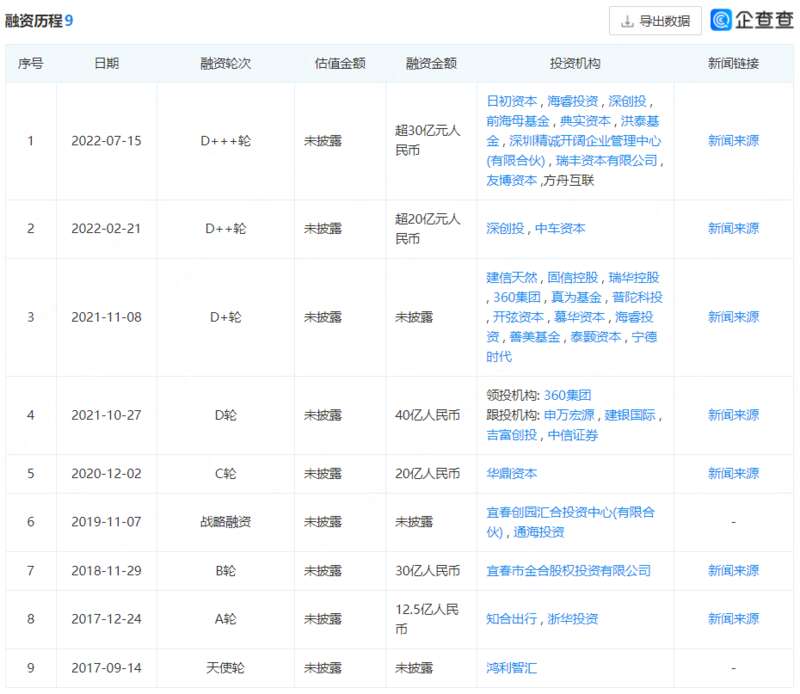This screenshot has height=694, width=800.
Task: Click the 融资历程 section heading
Action: click(34, 21)
